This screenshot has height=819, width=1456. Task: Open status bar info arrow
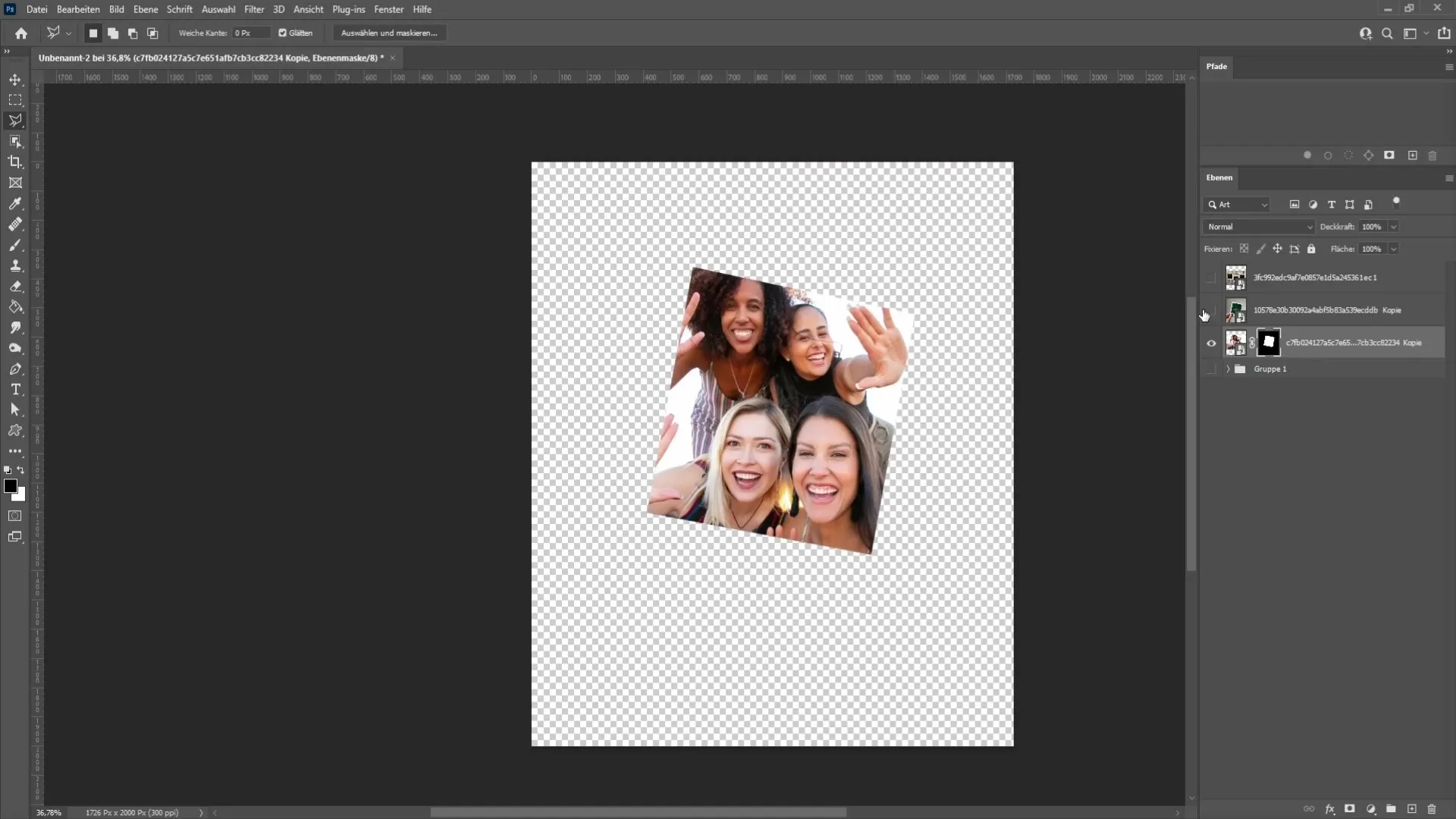(201, 812)
